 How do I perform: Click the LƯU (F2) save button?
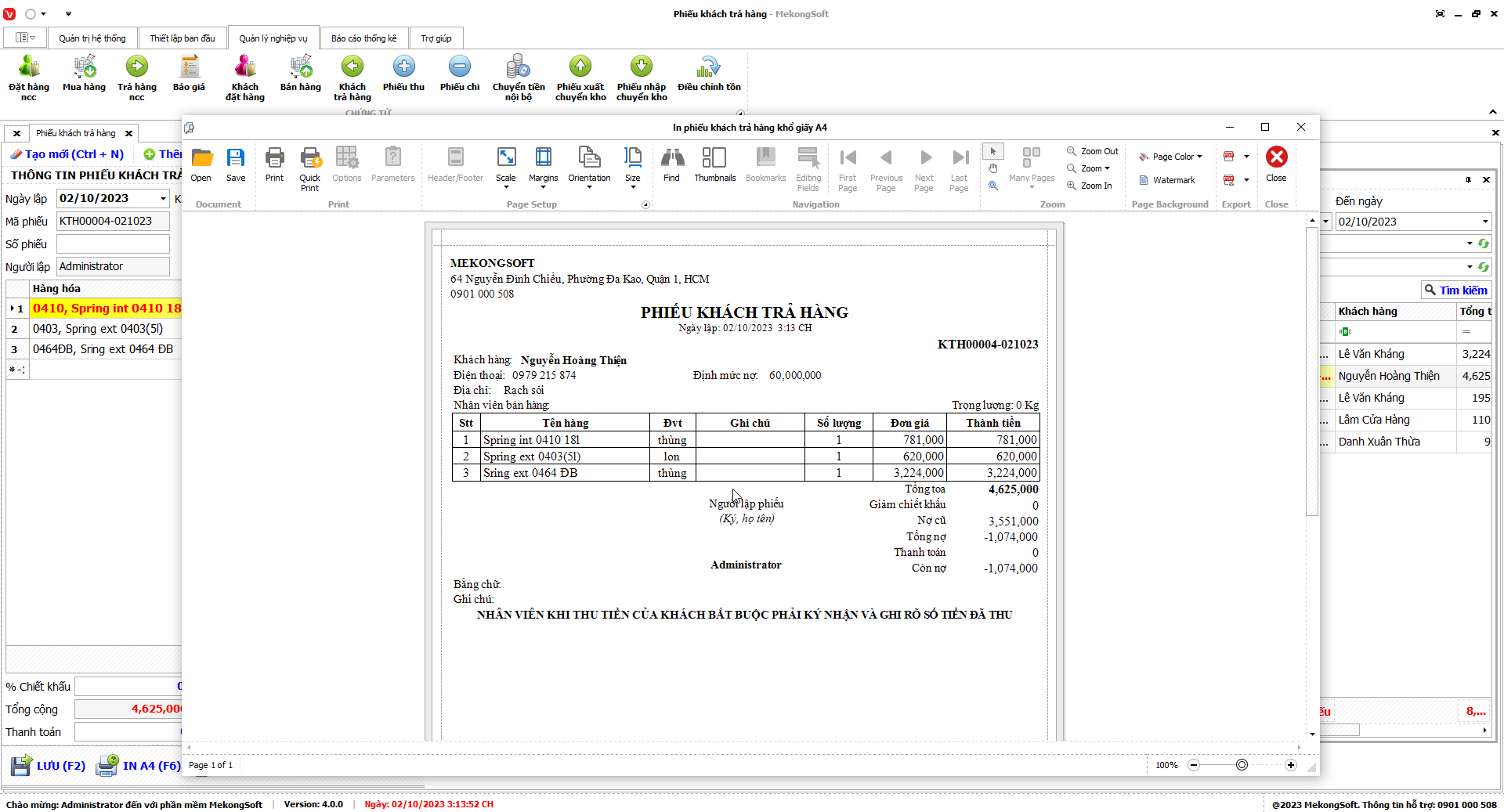[x=49, y=765]
